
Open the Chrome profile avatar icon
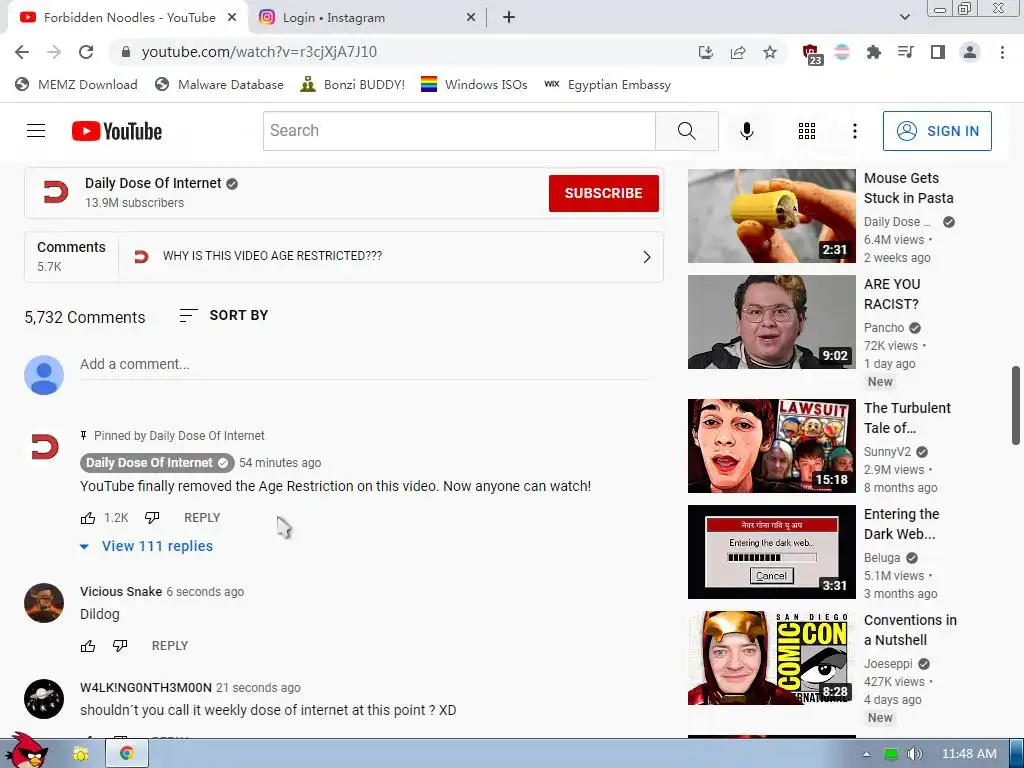[x=970, y=52]
